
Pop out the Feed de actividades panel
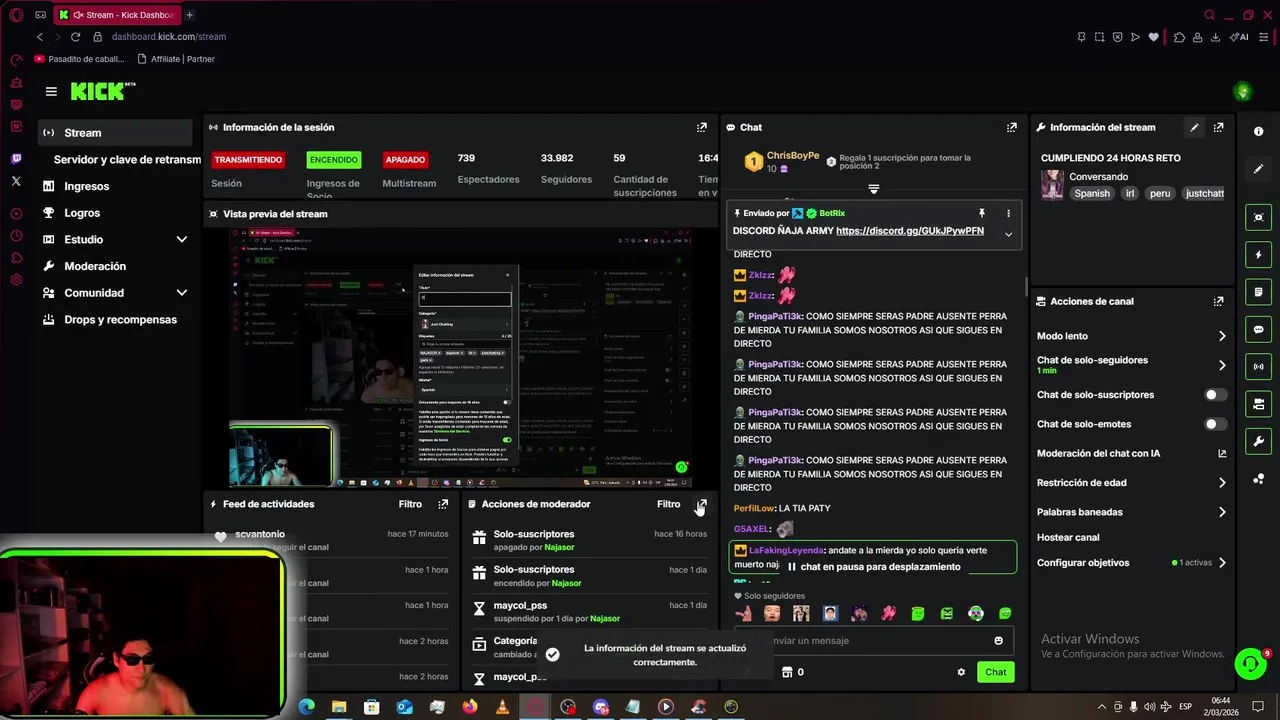coord(443,504)
